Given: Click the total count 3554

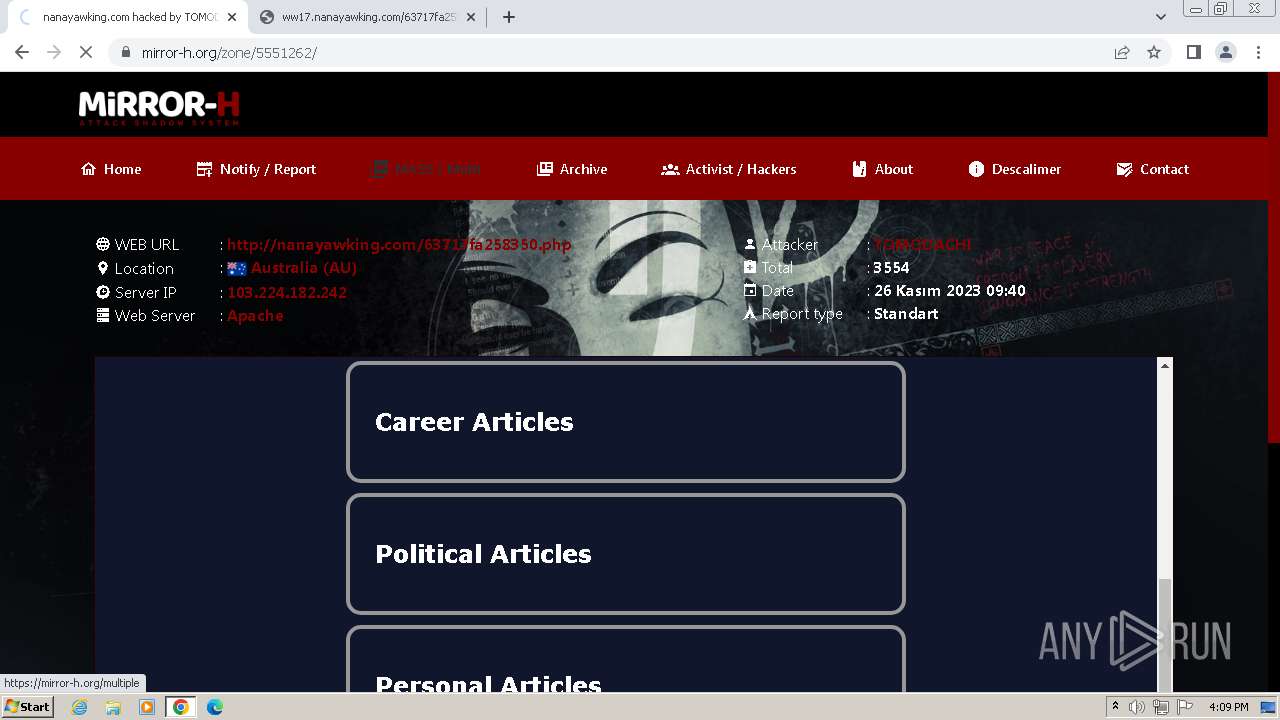Looking at the screenshot, I should click(891, 267).
